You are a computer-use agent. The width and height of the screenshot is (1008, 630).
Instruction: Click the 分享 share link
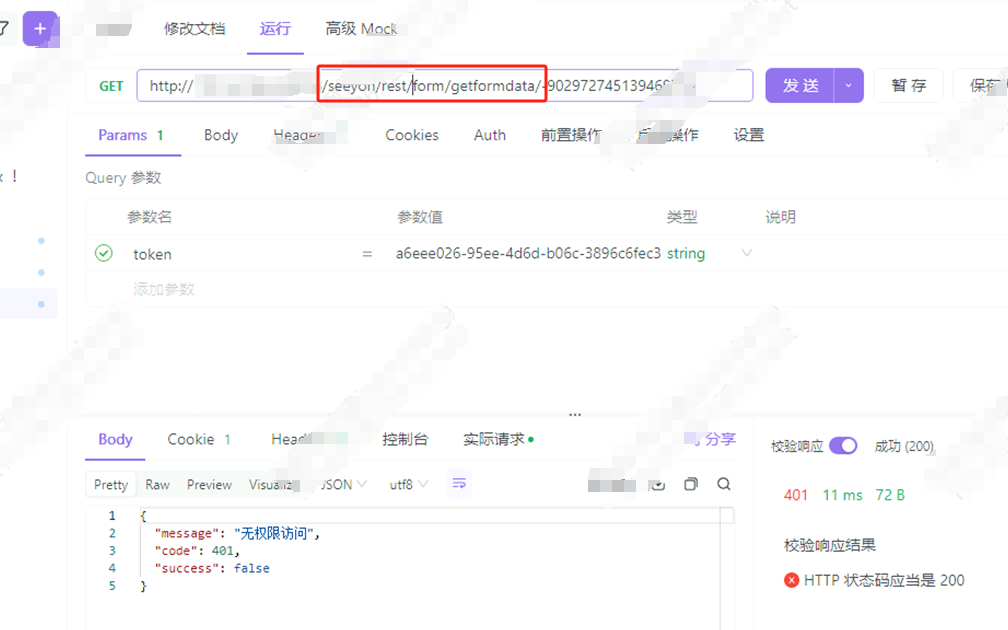pyautogui.click(x=719, y=439)
